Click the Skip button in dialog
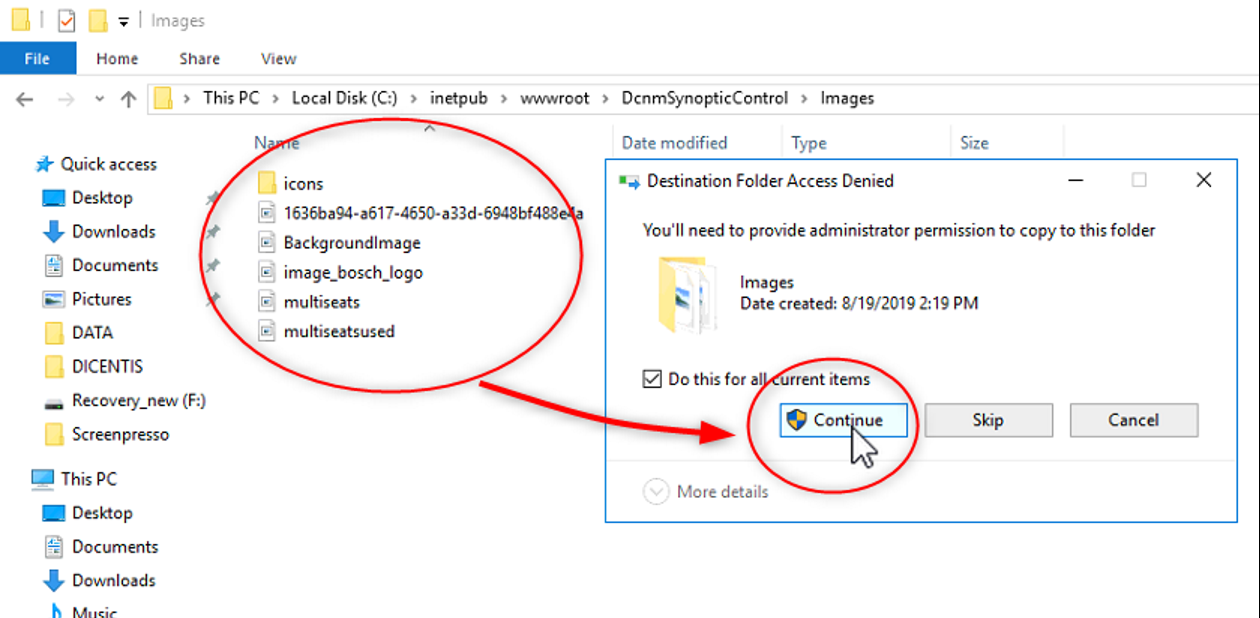1260x618 pixels. [988, 420]
